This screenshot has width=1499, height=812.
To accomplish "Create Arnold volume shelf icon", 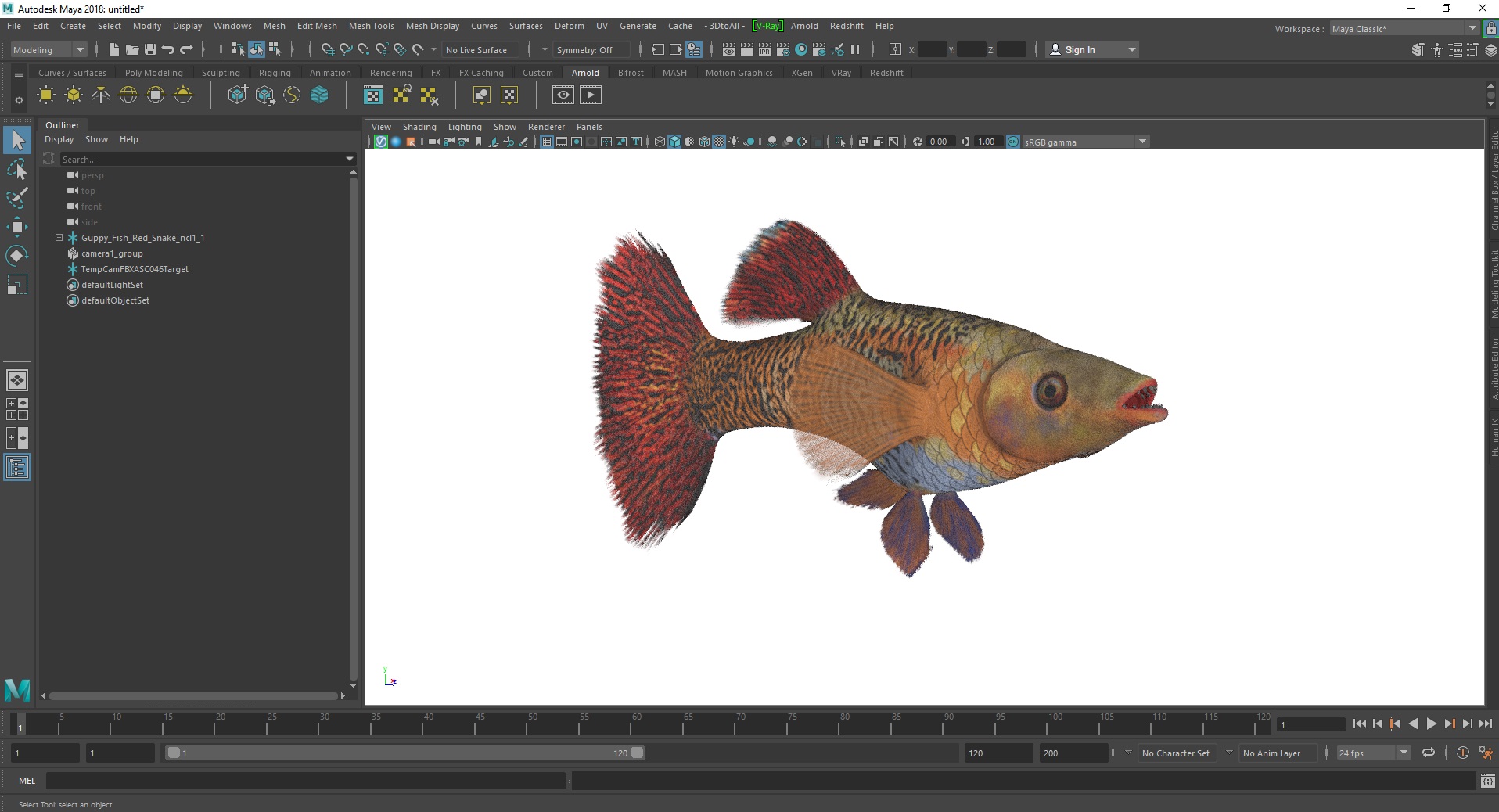I will pos(319,95).
